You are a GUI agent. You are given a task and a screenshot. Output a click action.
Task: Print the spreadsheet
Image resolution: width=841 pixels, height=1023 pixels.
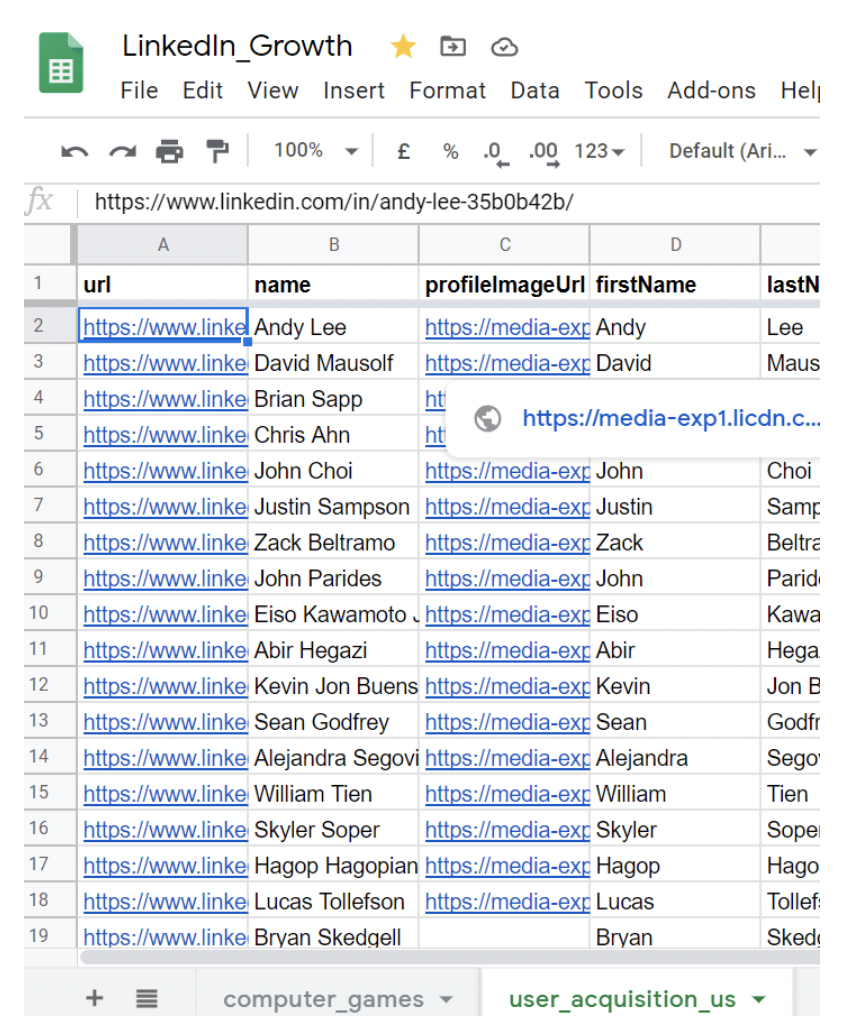point(170,151)
